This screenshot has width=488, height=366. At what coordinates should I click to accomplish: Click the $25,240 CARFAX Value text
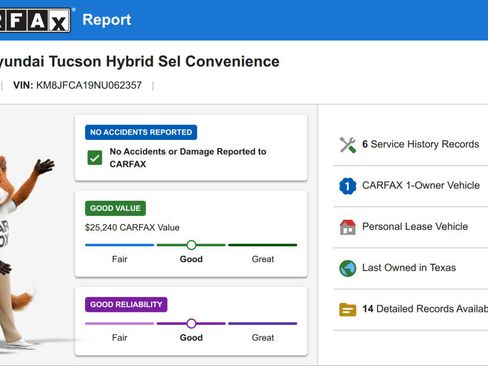tap(132, 228)
